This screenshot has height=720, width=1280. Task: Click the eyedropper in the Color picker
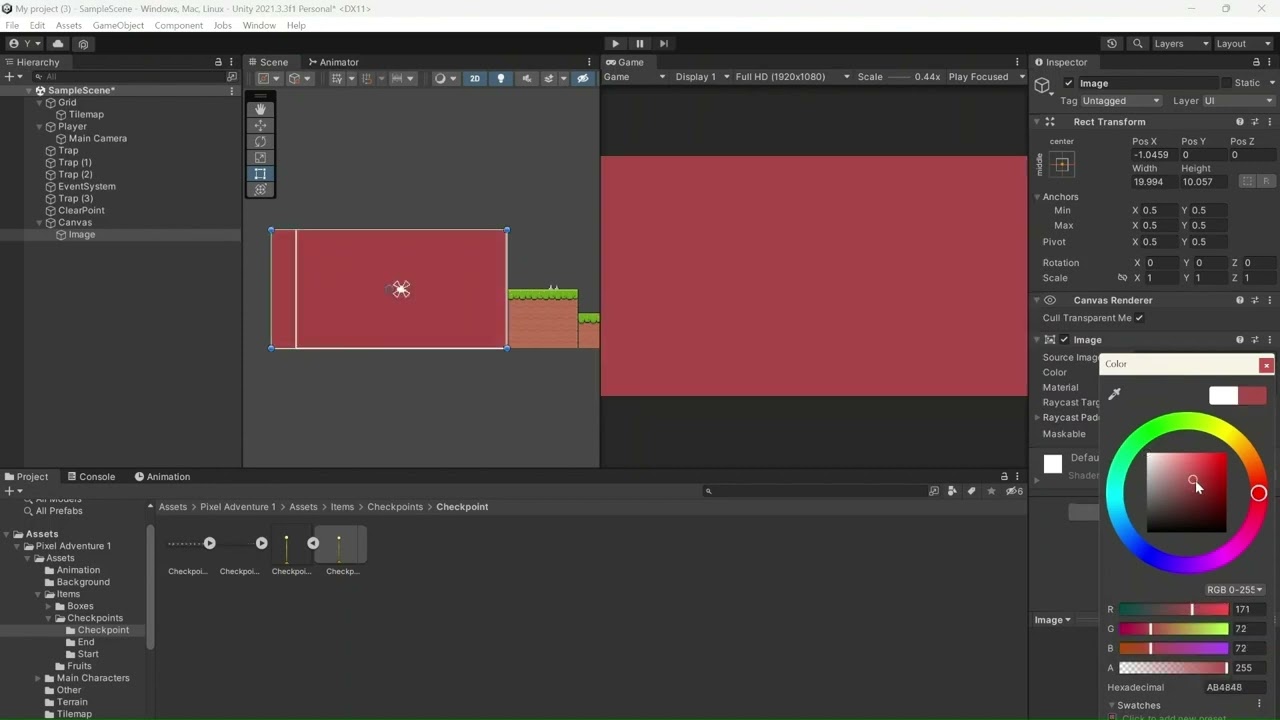tap(1114, 394)
